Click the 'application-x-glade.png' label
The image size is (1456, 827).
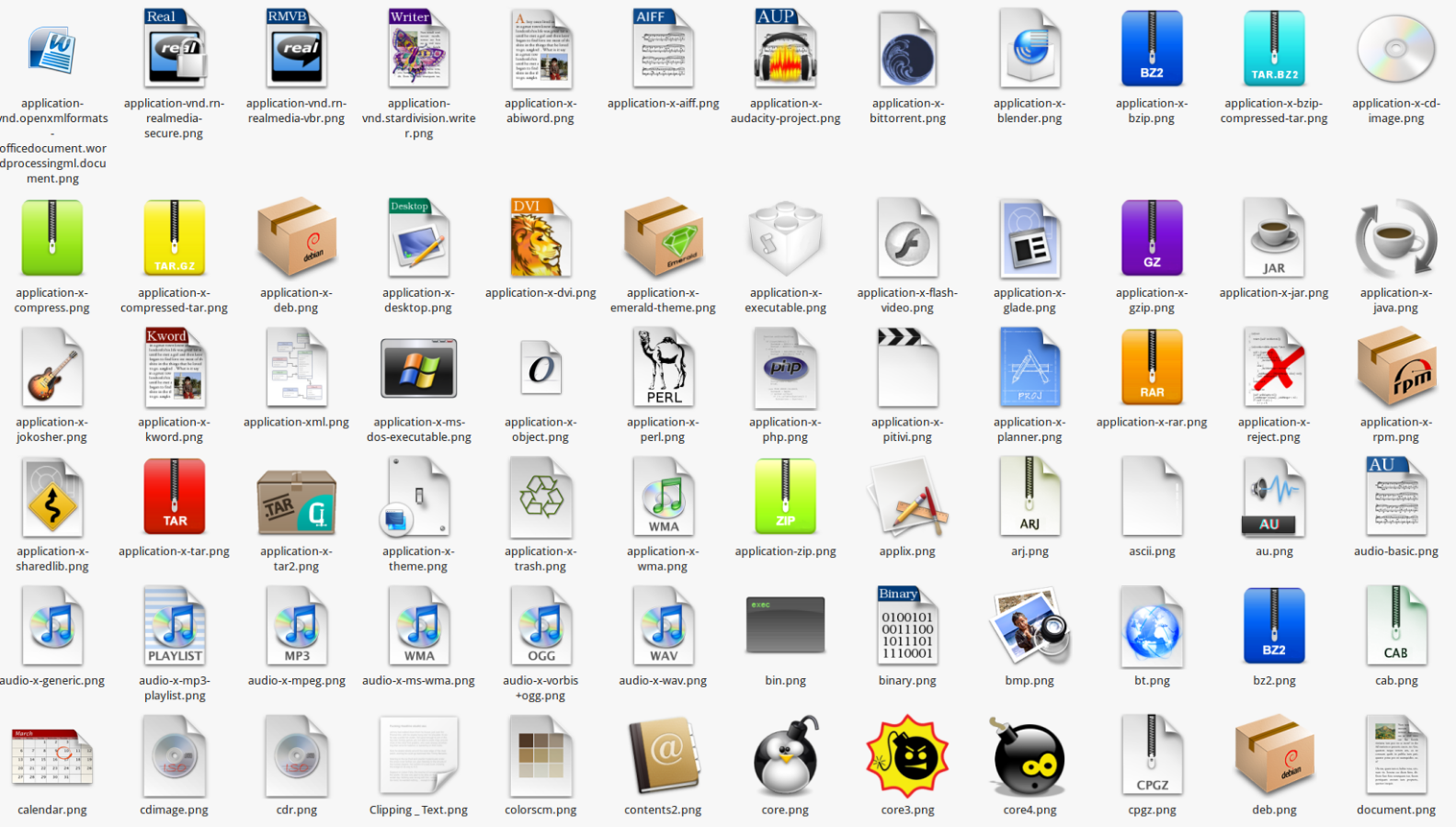click(x=1029, y=300)
